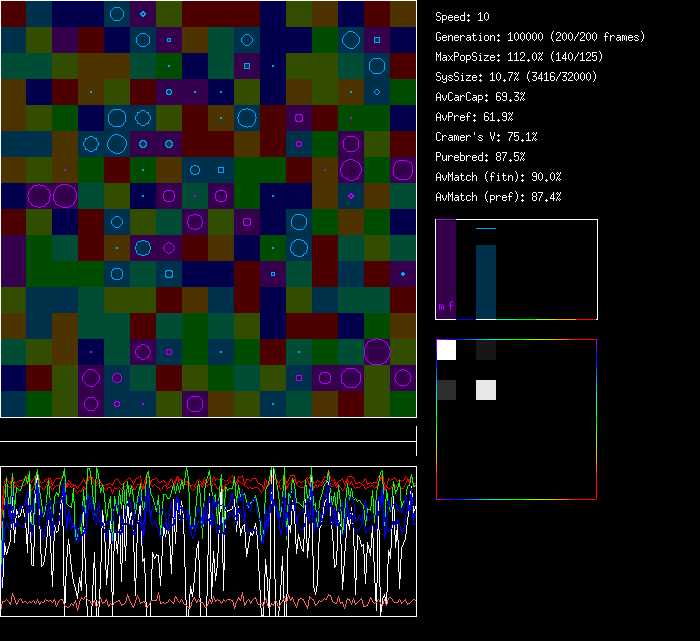The image size is (700, 641).
Task: Click the small cyan diamond at grid's right edge
Action: point(403,273)
